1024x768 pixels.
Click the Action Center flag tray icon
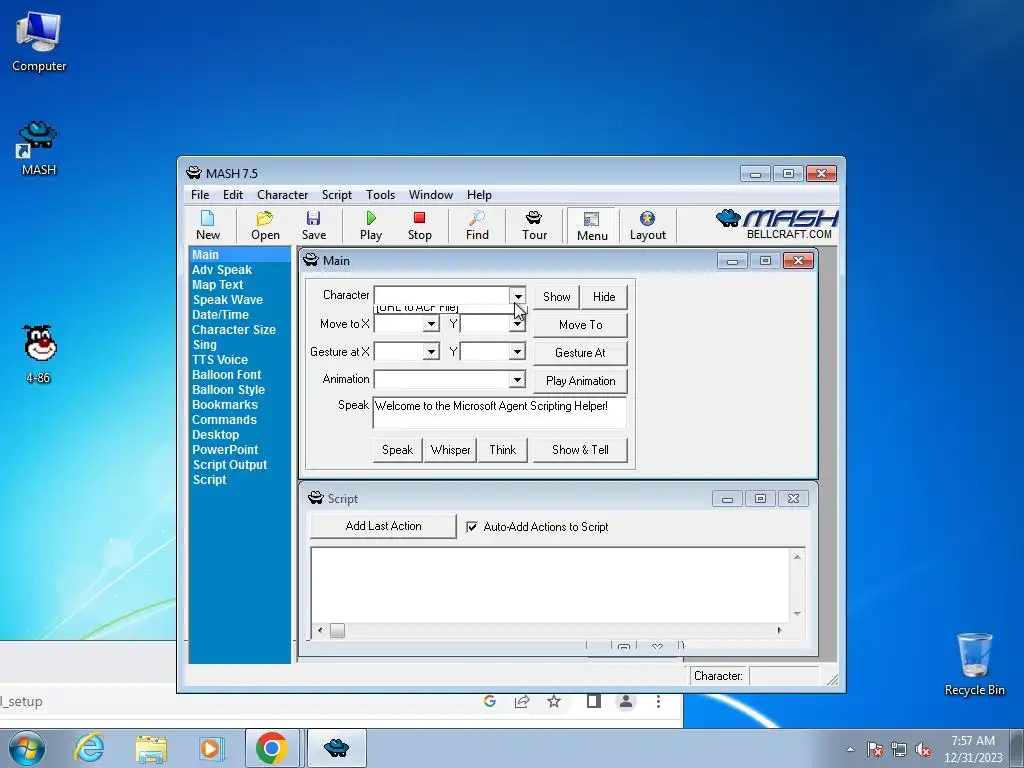tap(875, 750)
